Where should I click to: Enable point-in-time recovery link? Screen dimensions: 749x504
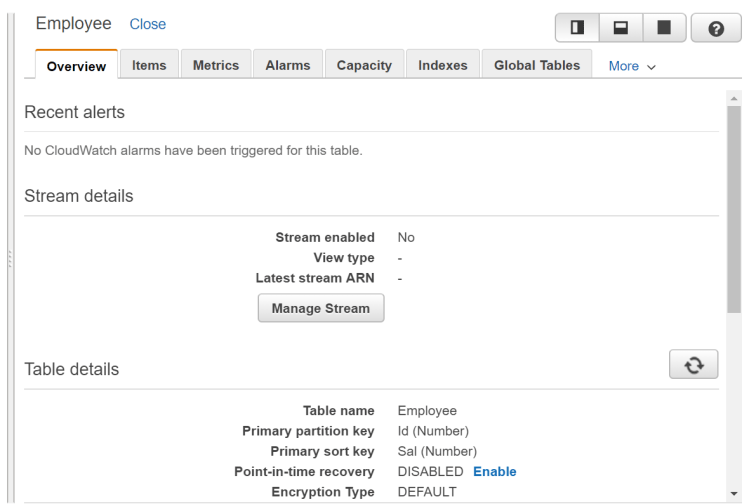495,471
